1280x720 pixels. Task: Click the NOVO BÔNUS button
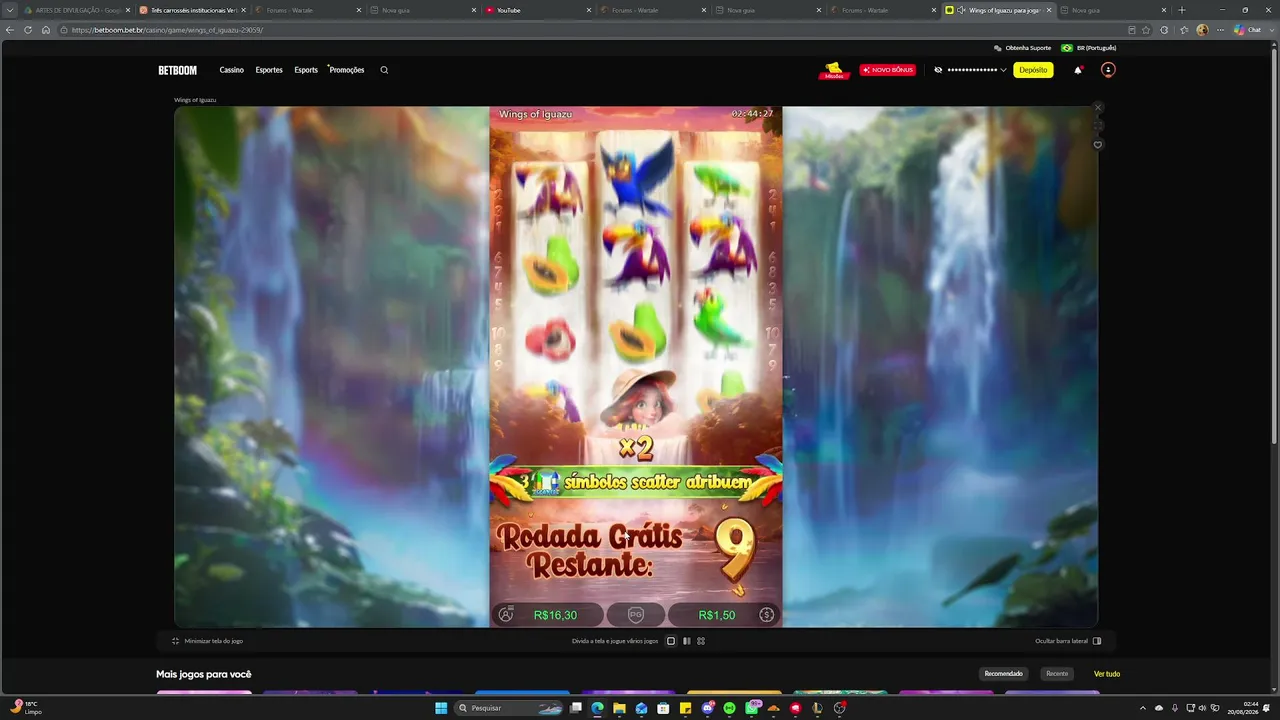pos(887,70)
